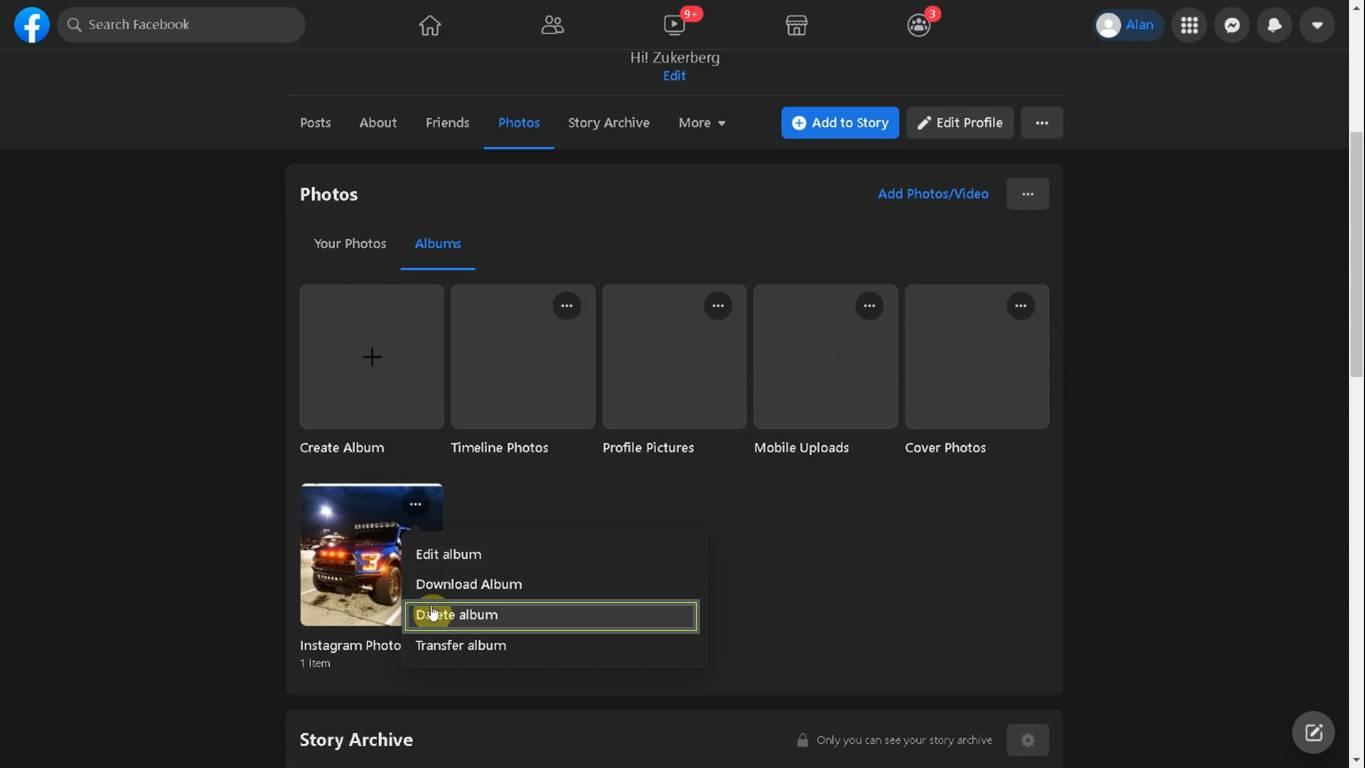Click the Profile Pictures album name
The width and height of the screenshot is (1365, 768).
[648, 448]
